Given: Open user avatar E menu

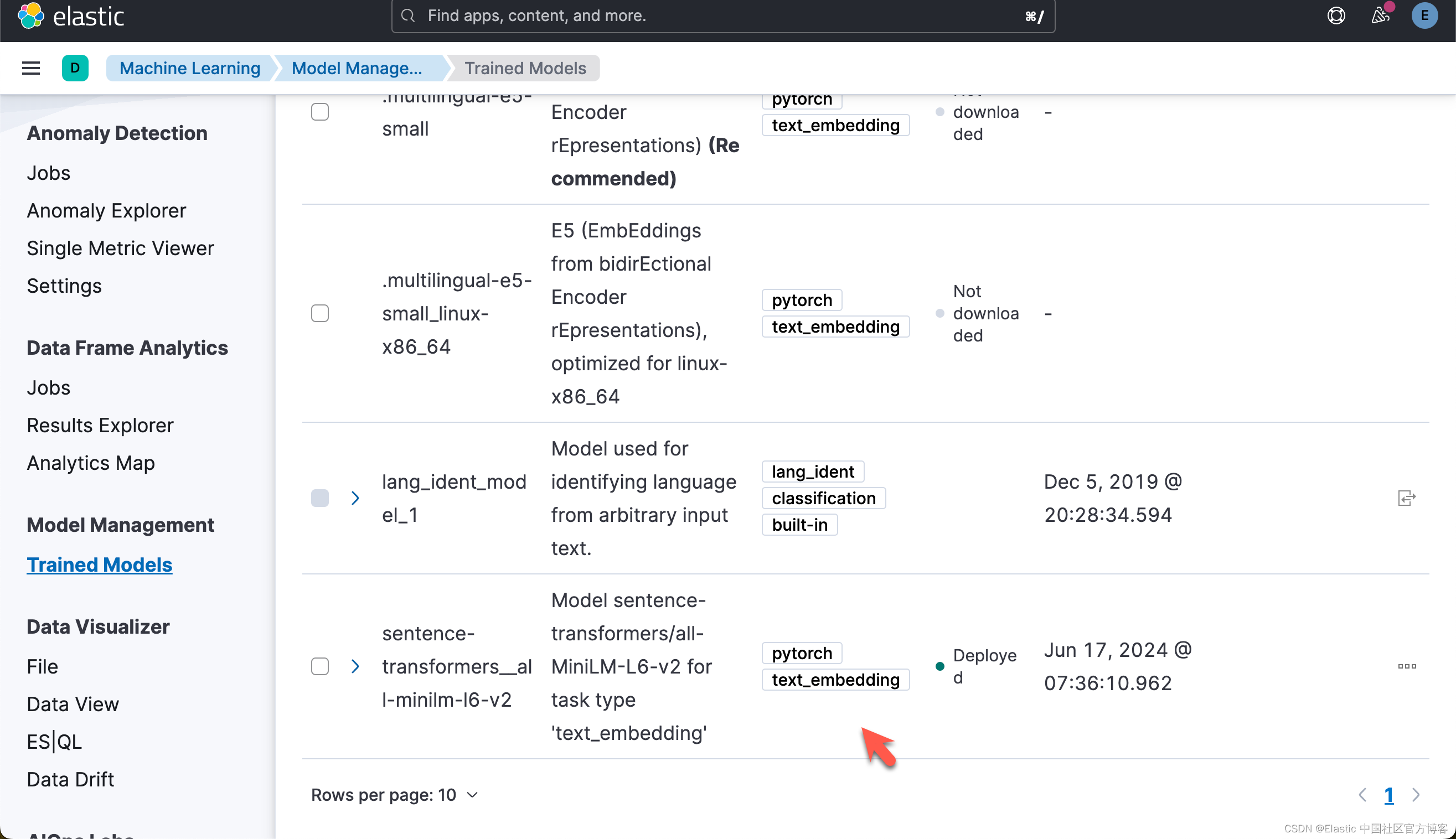Looking at the screenshot, I should (x=1424, y=15).
